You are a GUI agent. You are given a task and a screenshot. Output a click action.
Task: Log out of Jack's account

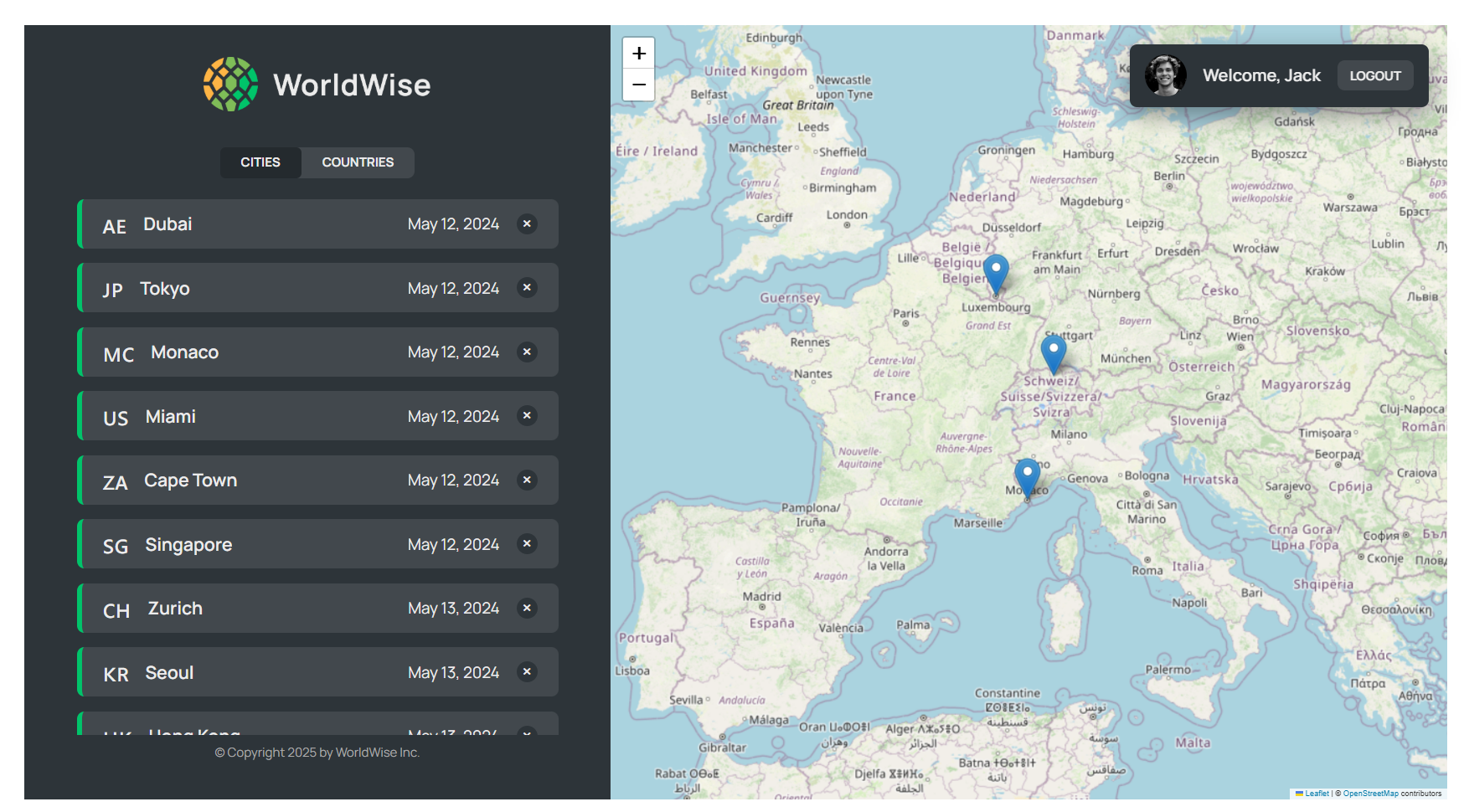(1374, 75)
